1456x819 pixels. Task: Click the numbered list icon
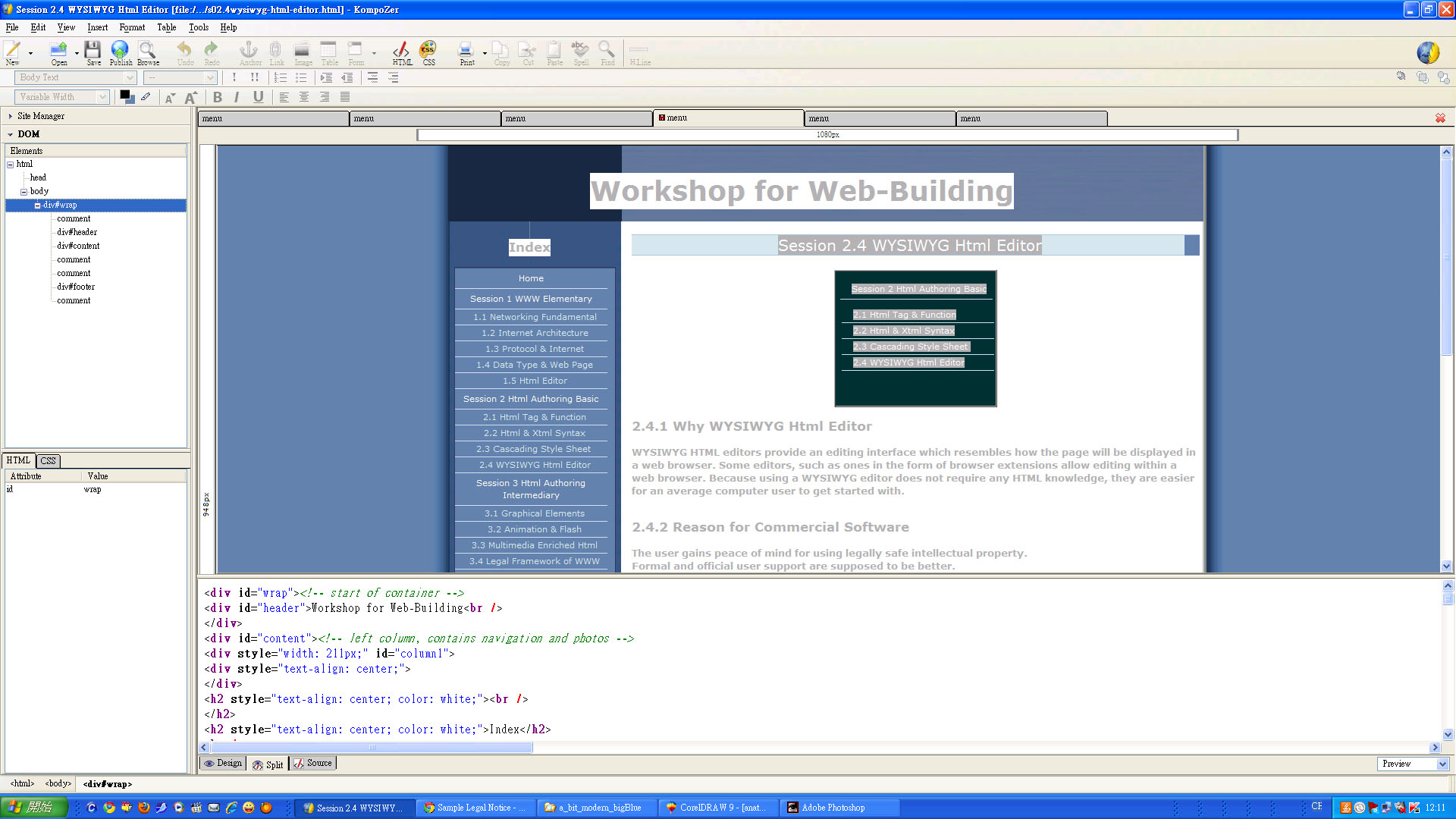pos(280,77)
